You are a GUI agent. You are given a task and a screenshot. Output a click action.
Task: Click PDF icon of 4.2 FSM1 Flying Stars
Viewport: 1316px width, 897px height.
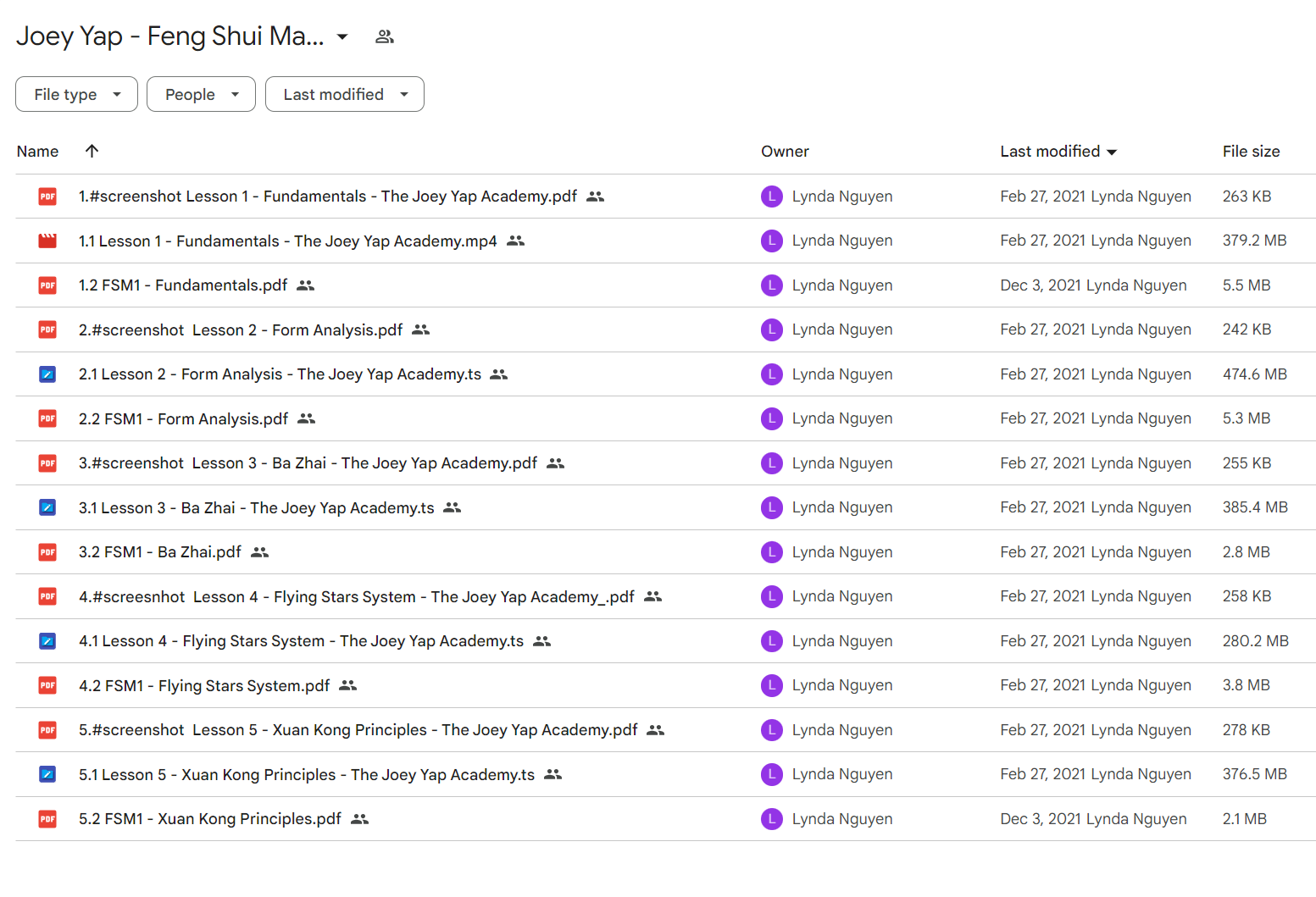47,685
